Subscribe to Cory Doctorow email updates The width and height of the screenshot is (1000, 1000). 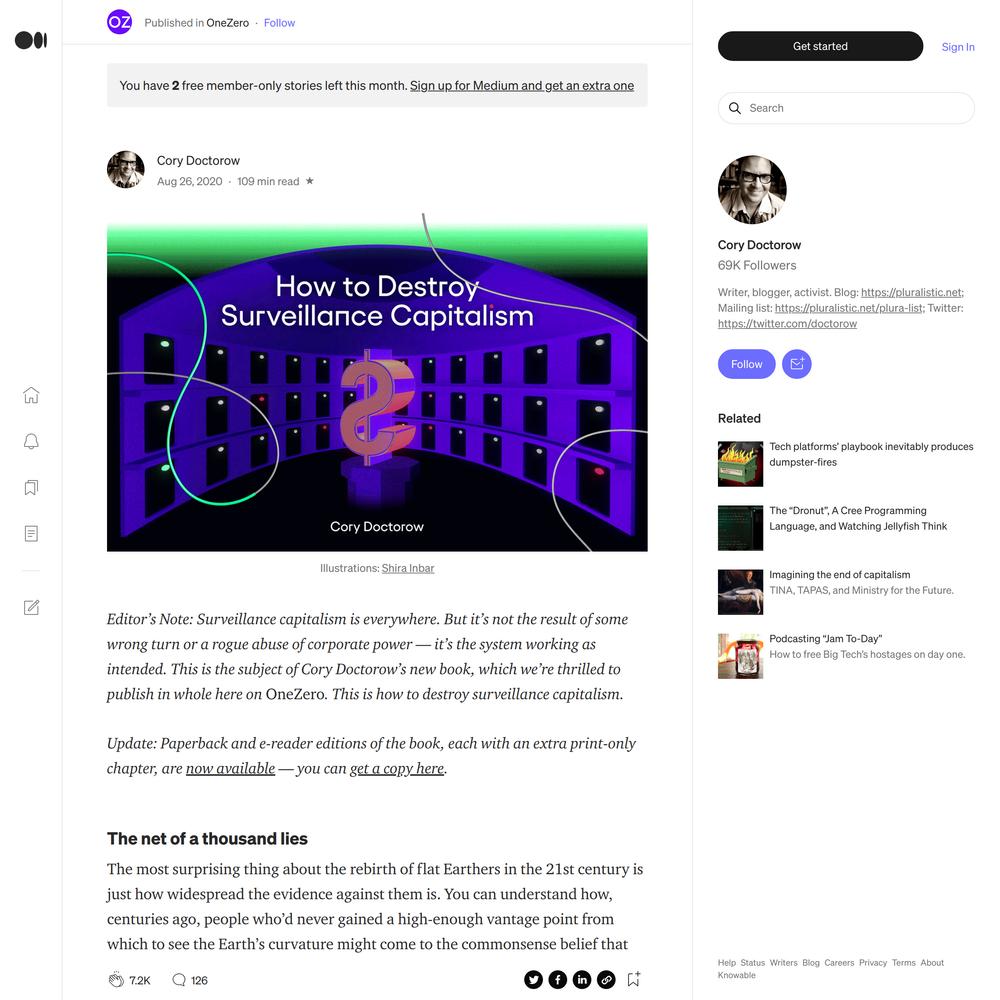(797, 364)
